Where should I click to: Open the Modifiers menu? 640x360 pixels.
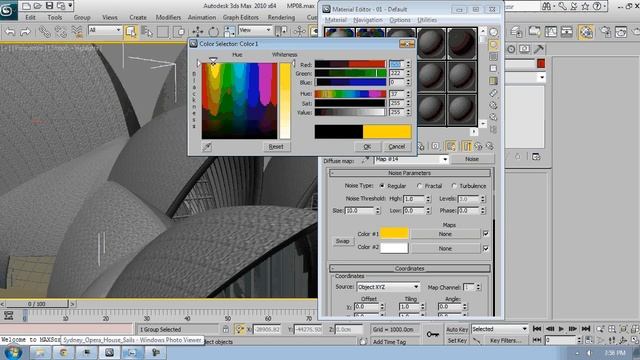168,18
